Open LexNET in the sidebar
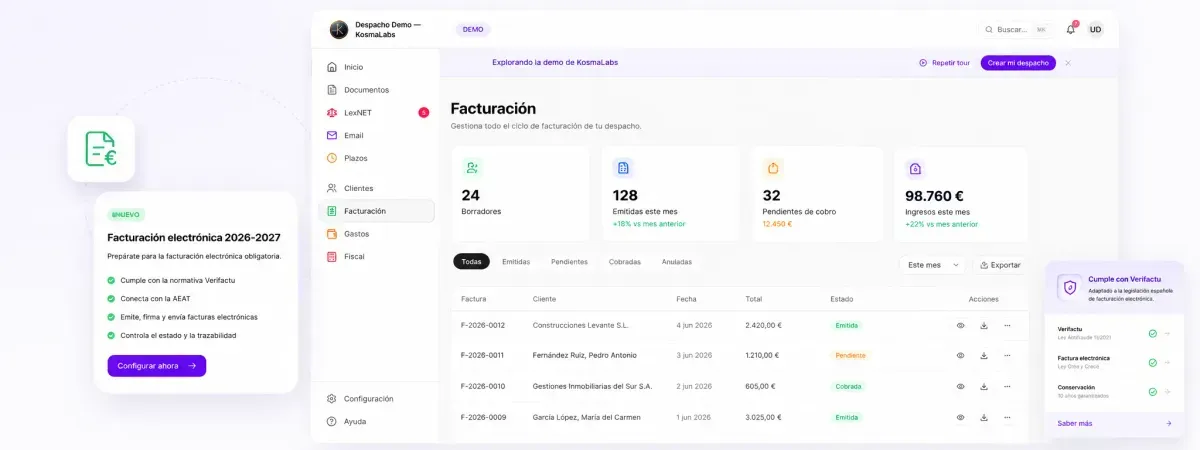 click(376, 112)
